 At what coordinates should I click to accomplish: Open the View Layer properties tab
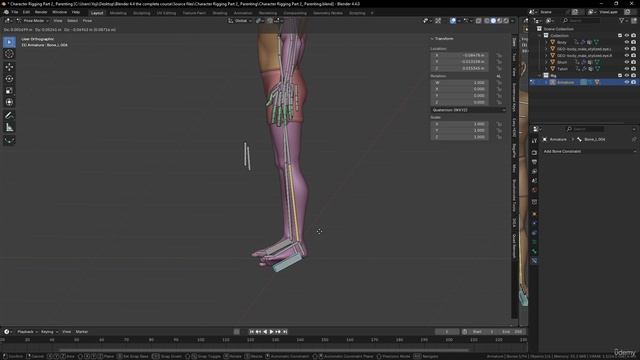534,171
